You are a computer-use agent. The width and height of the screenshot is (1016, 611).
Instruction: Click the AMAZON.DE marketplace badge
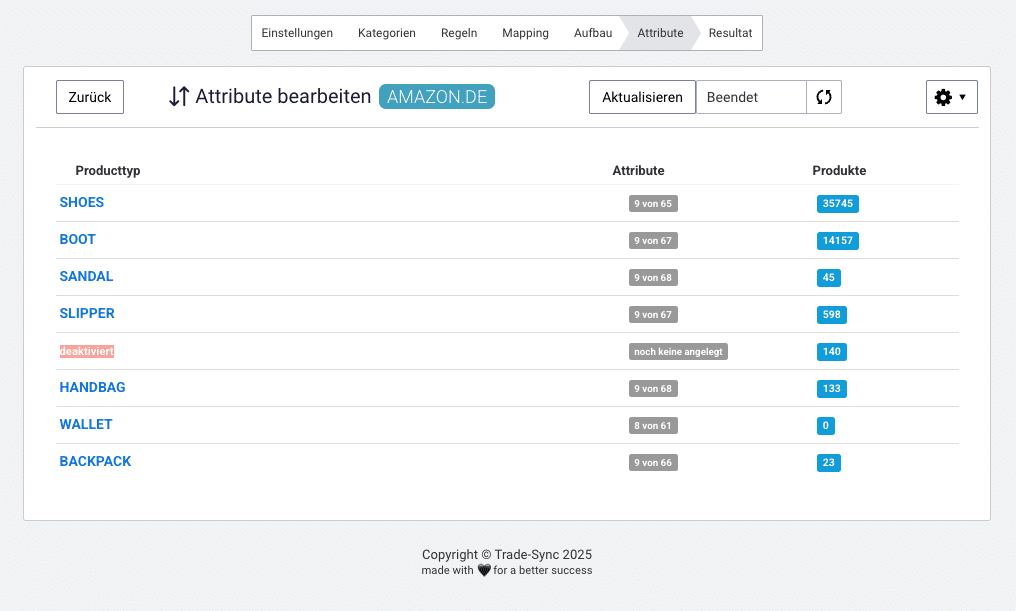[x=436, y=97]
